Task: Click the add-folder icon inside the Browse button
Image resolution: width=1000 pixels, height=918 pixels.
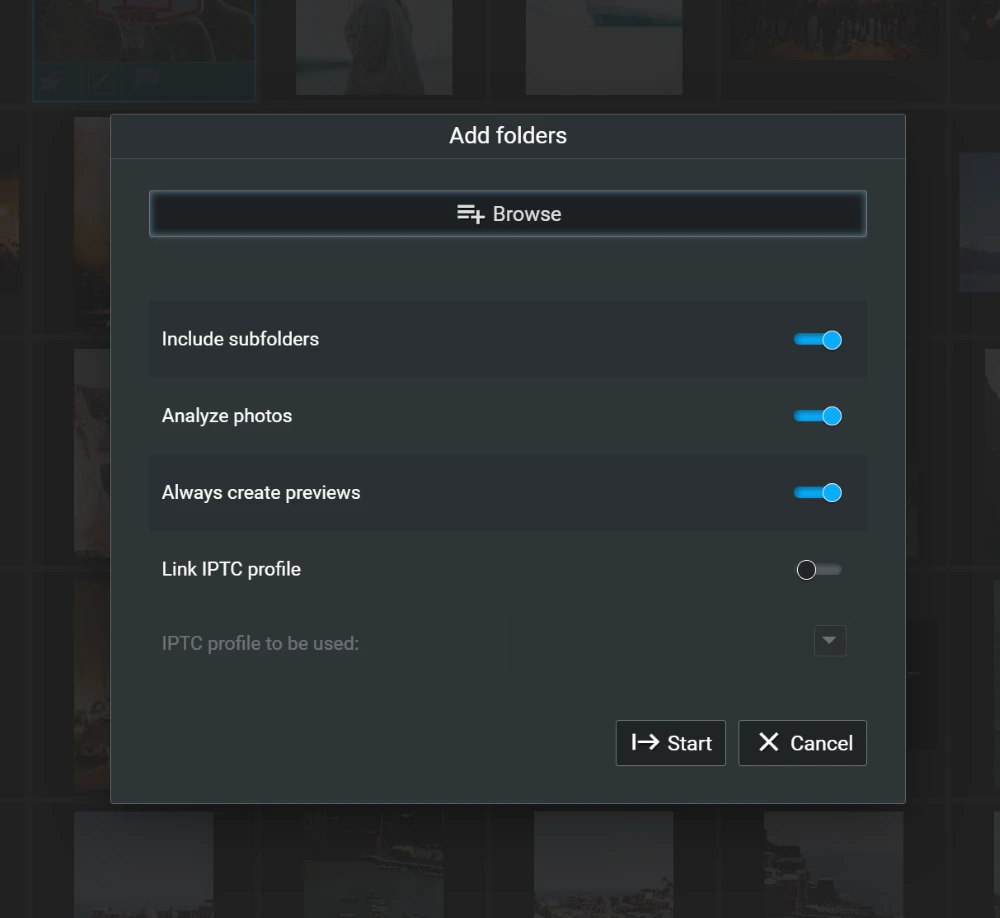Action: (470, 213)
